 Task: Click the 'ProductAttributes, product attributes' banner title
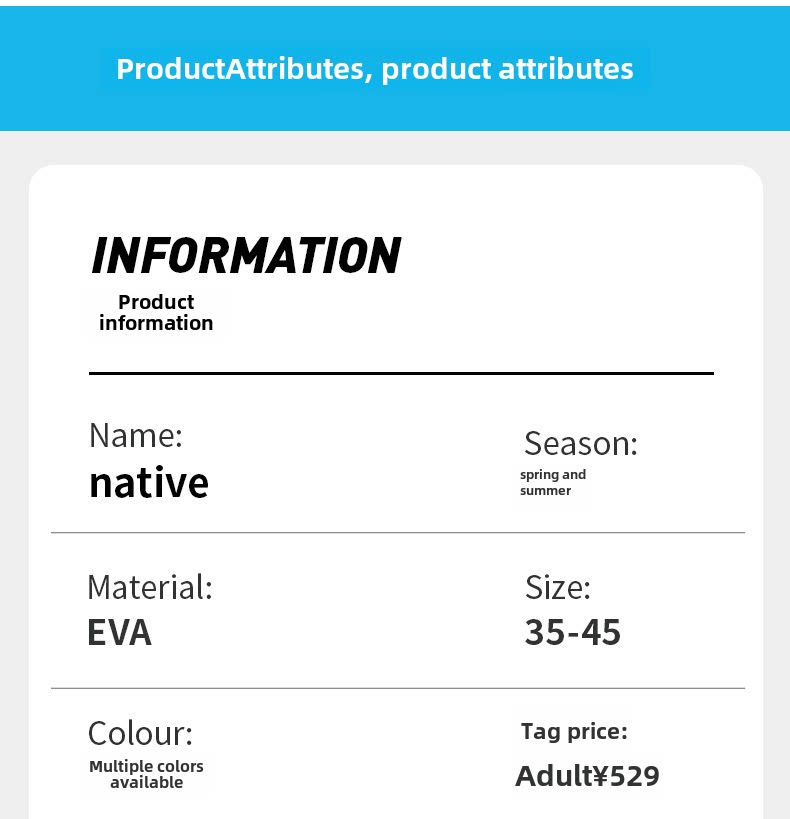click(374, 69)
